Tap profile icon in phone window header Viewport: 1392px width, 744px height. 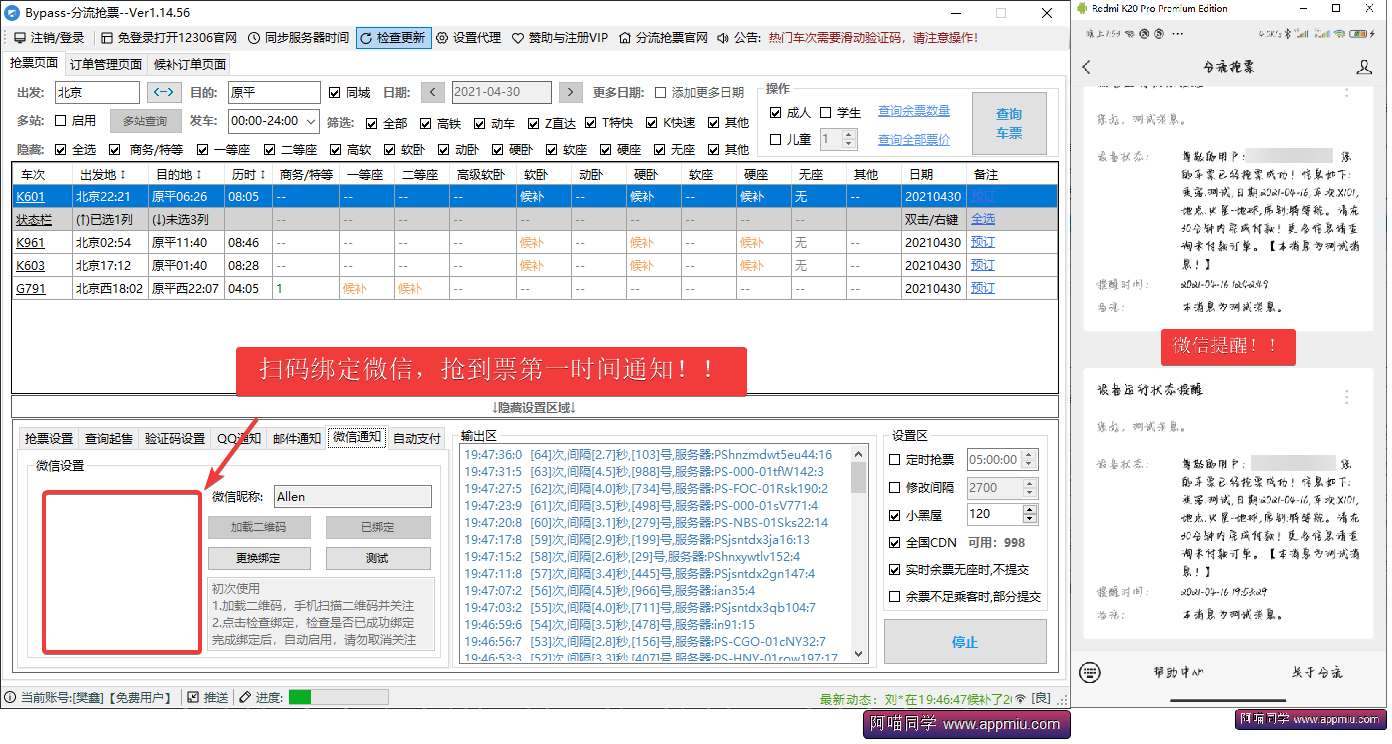[1364, 67]
